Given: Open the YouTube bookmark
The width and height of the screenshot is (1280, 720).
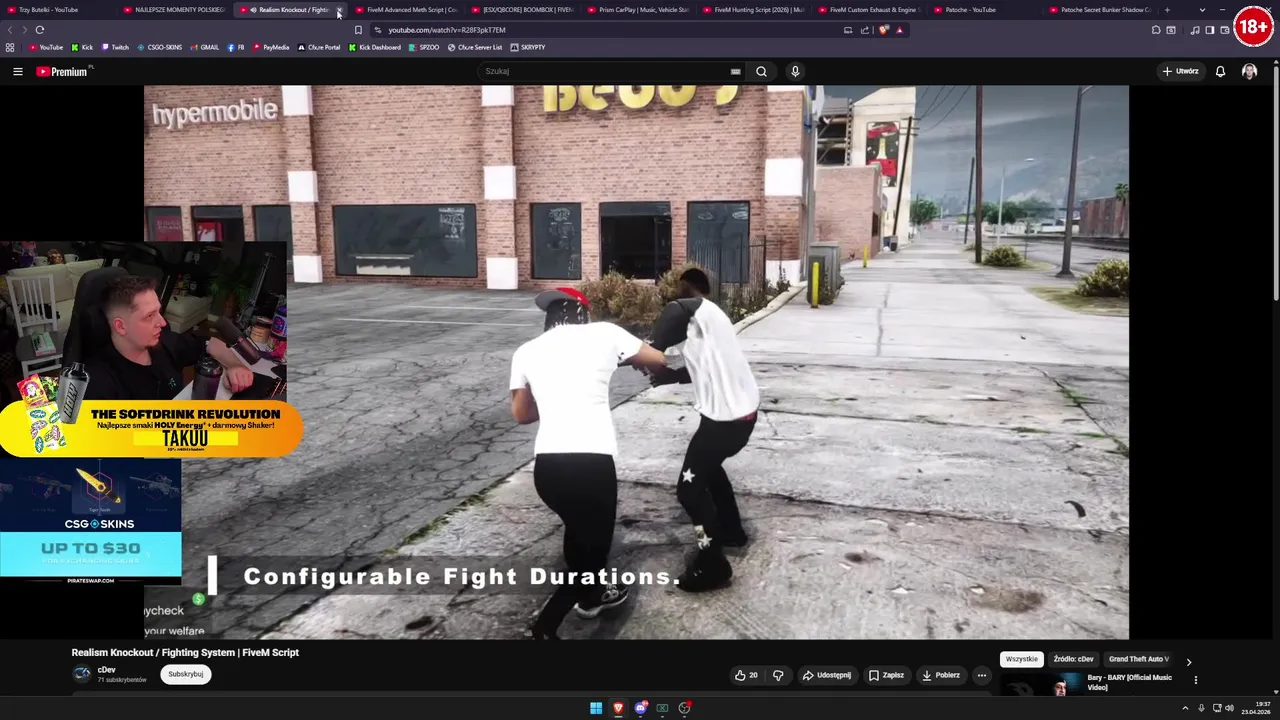Looking at the screenshot, I should tap(46, 47).
